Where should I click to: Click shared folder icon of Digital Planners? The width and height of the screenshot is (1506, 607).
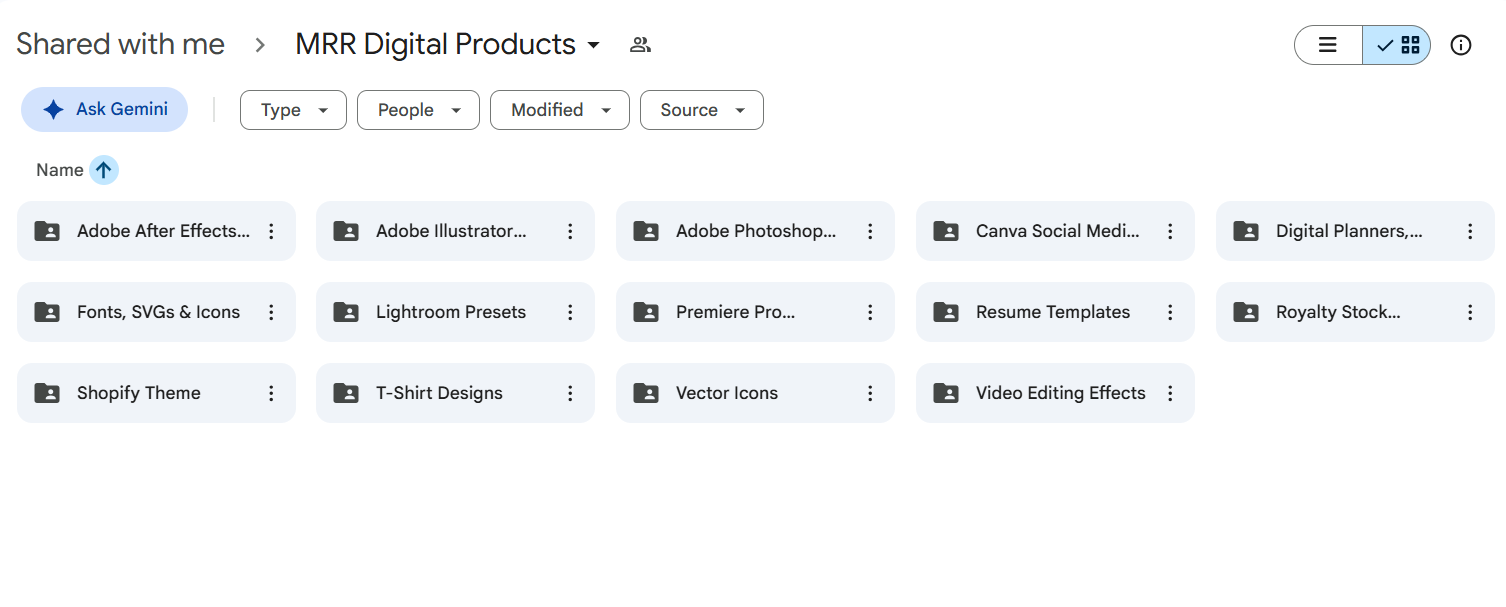(x=1246, y=231)
